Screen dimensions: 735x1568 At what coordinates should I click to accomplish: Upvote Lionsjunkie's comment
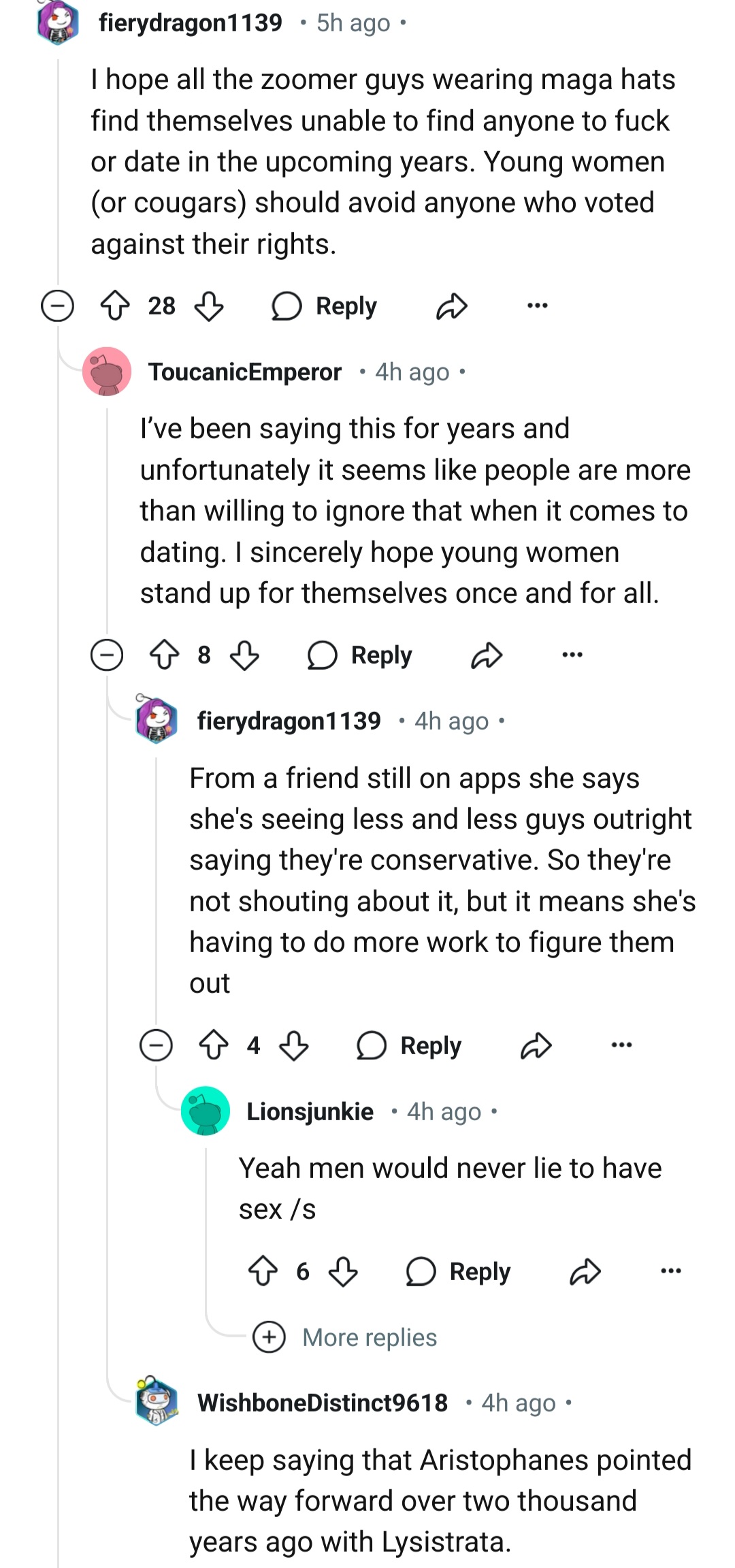(x=263, y=1271)
